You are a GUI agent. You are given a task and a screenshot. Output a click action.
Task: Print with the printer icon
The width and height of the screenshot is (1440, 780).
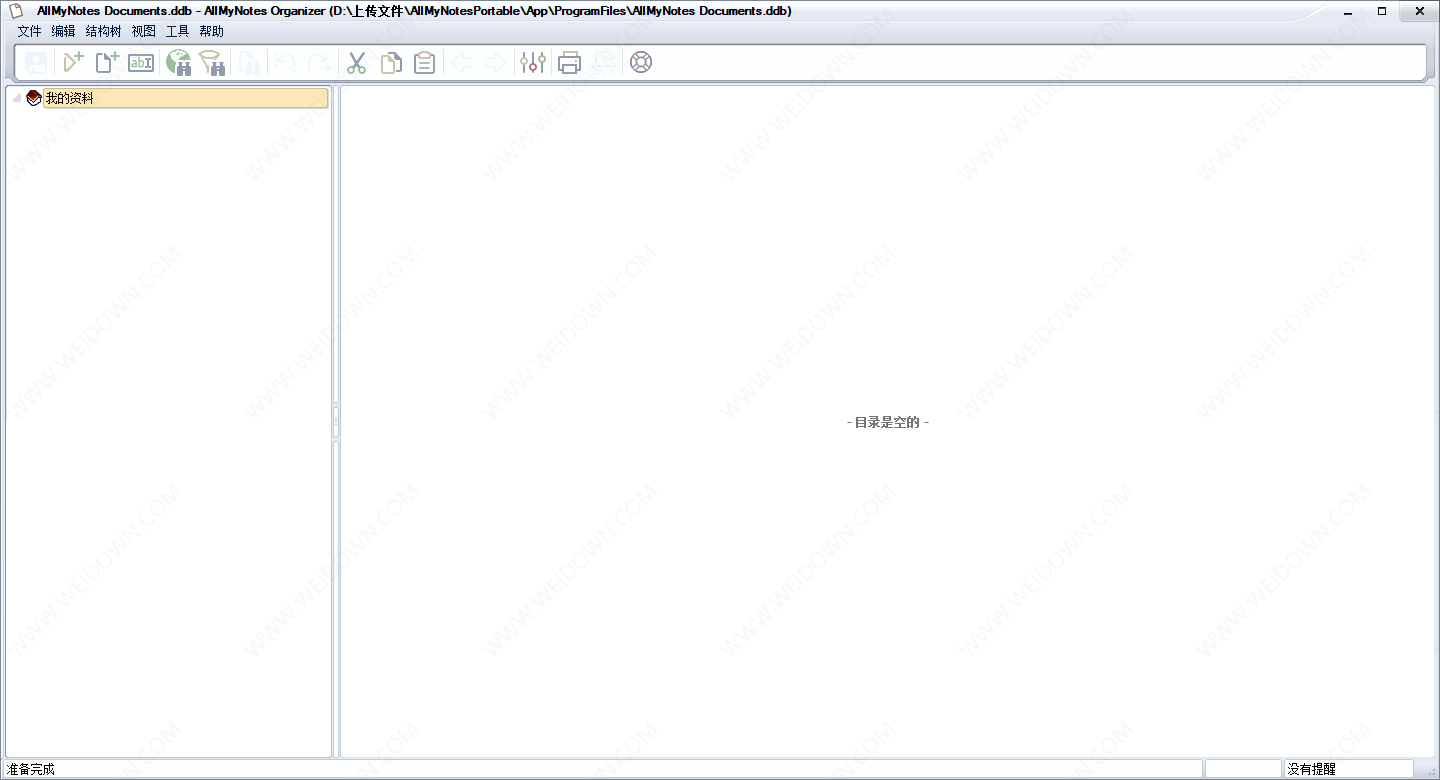click(569, 63)
